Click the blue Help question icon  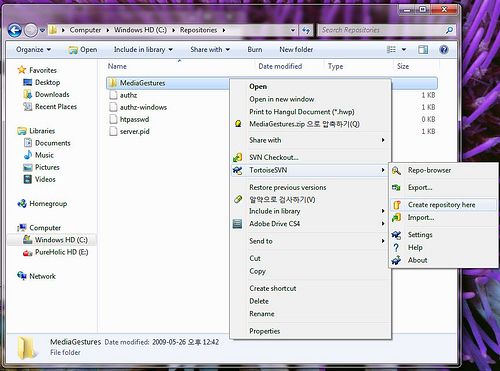pyautogui.click(x=444, y=50)
